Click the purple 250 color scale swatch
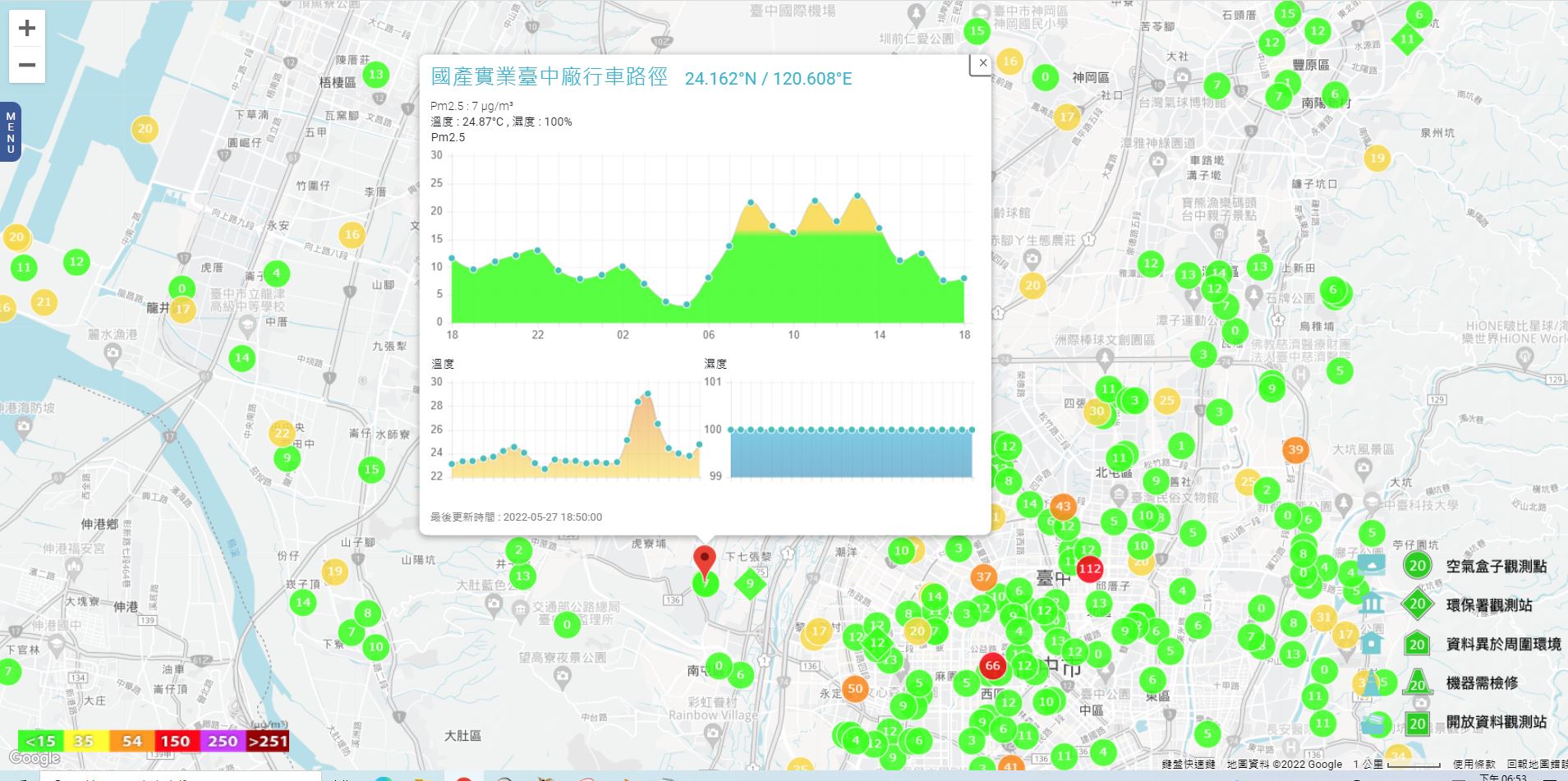 (x=222, y=741)
